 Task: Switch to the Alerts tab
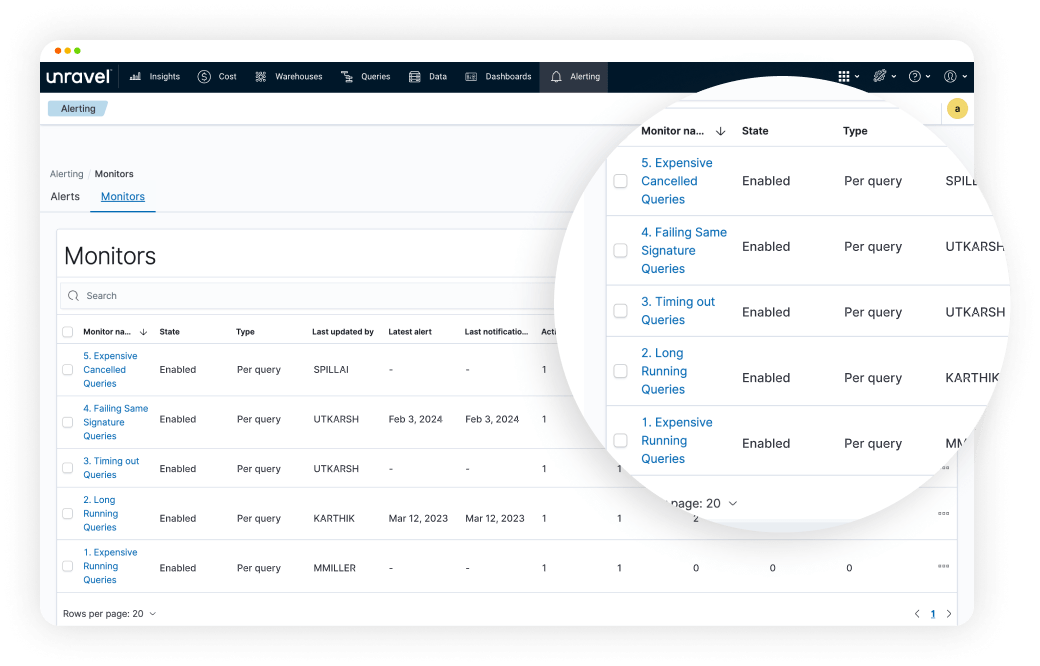coord(65,196)
